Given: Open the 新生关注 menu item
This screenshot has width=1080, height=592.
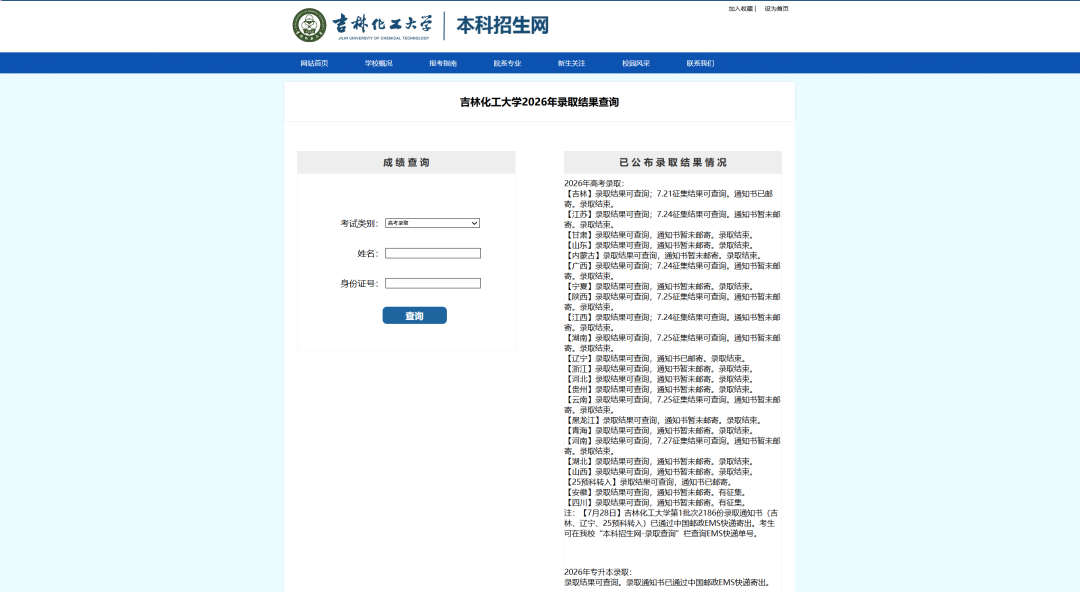Looking at the screenshot, I should point(572,63).
